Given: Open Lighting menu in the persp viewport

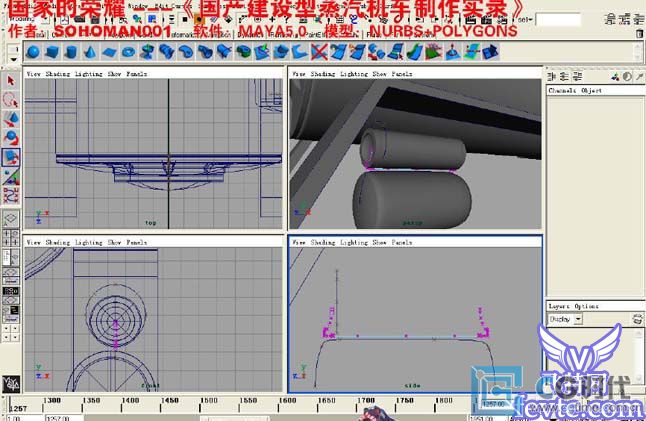Looking at the screenshot, I should [x=354, y=74].
